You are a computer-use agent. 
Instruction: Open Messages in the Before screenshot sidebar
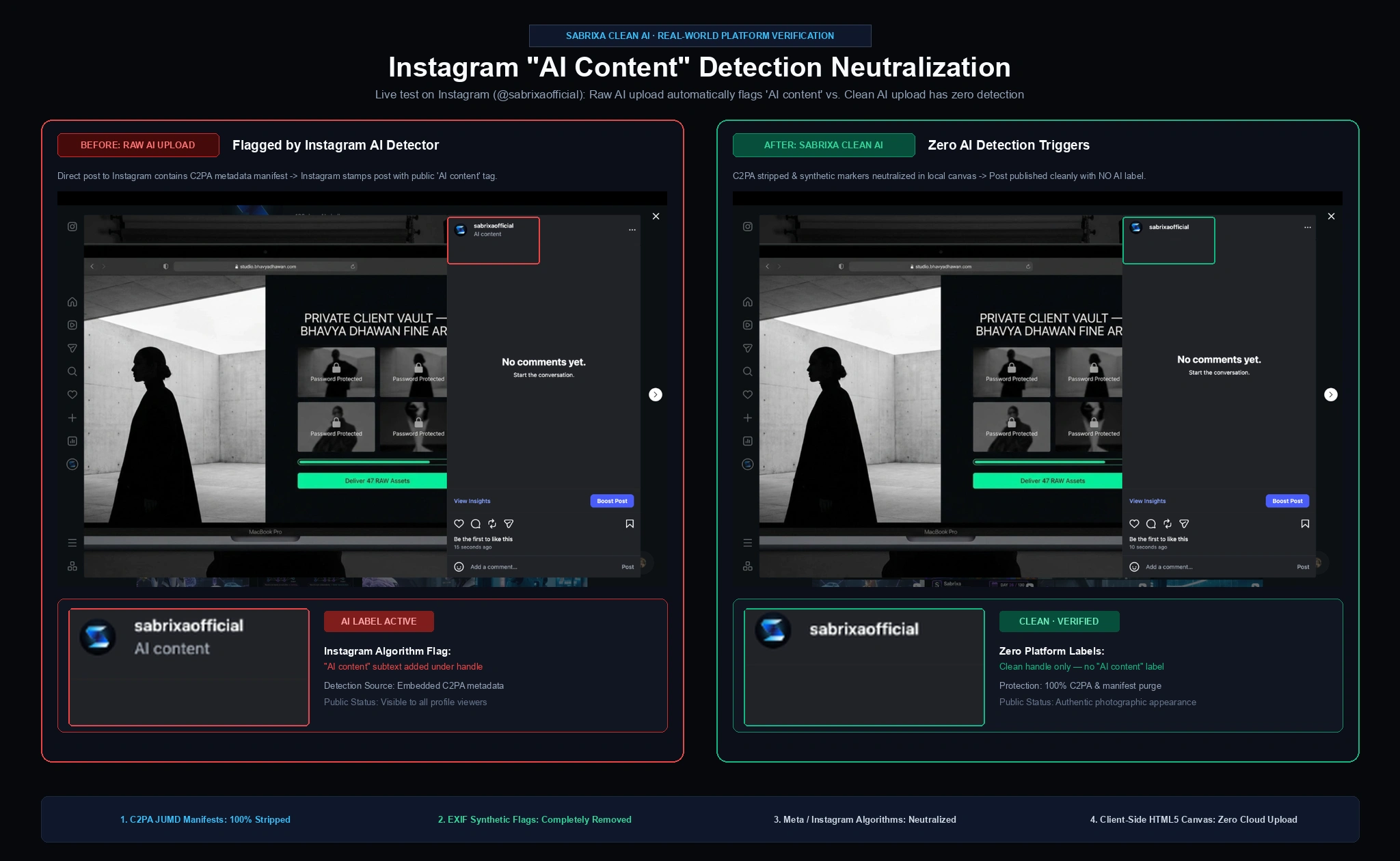point(72,348)
